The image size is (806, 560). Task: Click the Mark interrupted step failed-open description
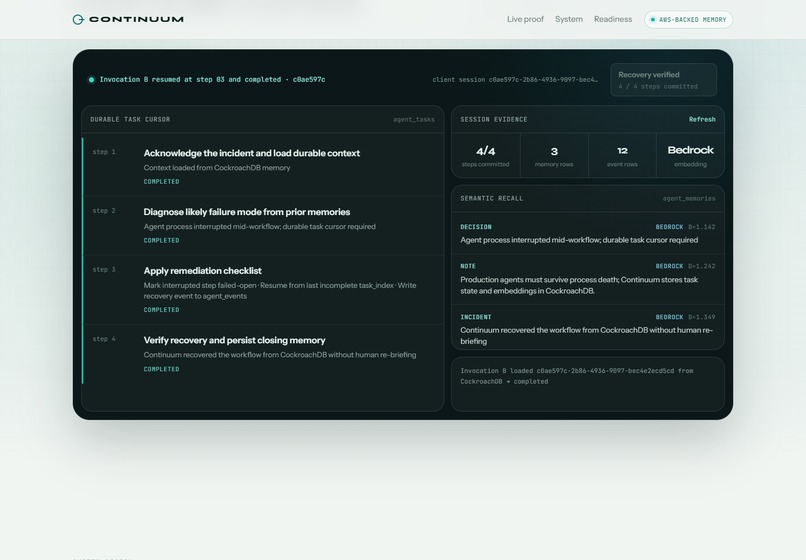click(x=280, y=291)
